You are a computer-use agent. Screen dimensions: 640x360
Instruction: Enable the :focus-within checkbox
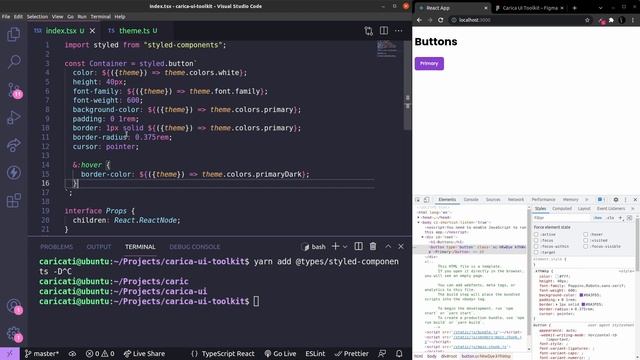click(x=536, y=247)
